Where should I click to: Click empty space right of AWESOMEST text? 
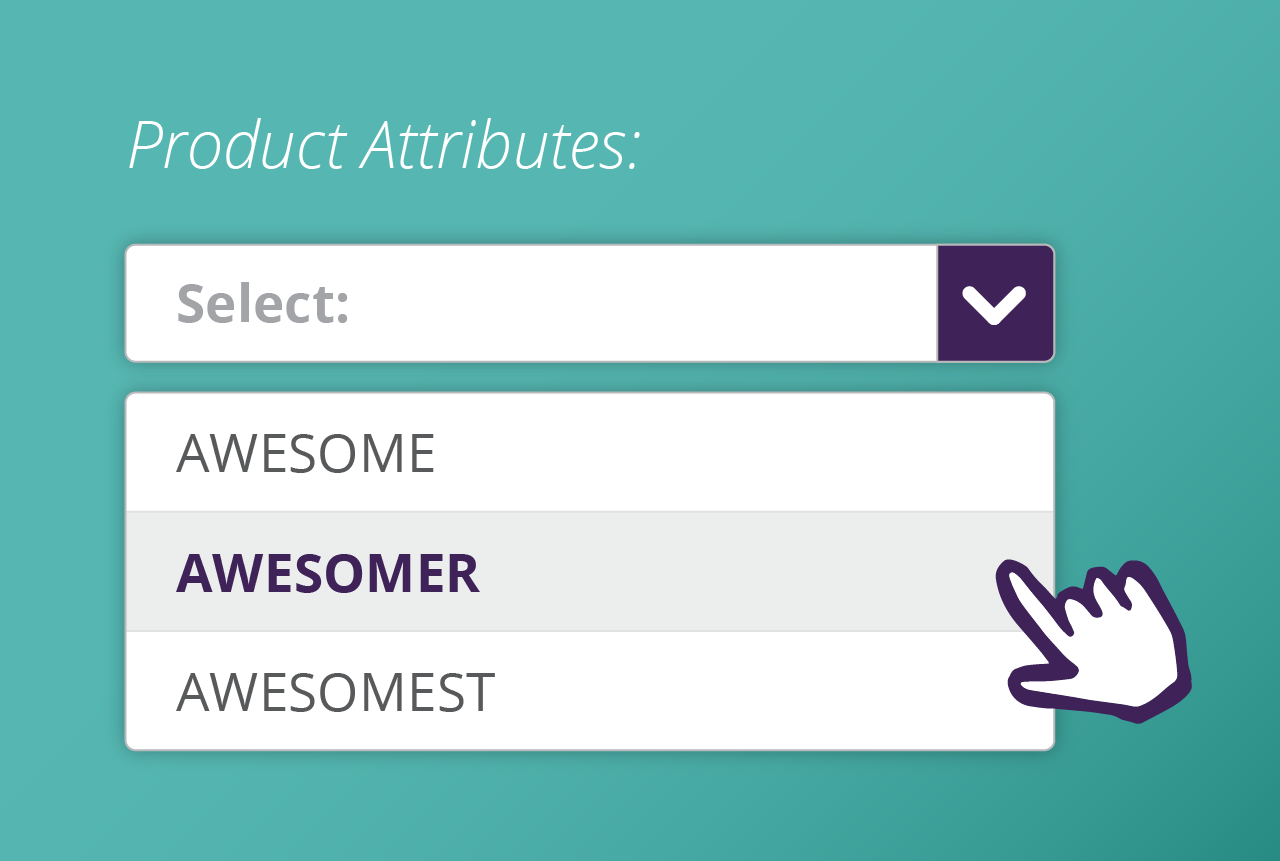tap(750, 691)
